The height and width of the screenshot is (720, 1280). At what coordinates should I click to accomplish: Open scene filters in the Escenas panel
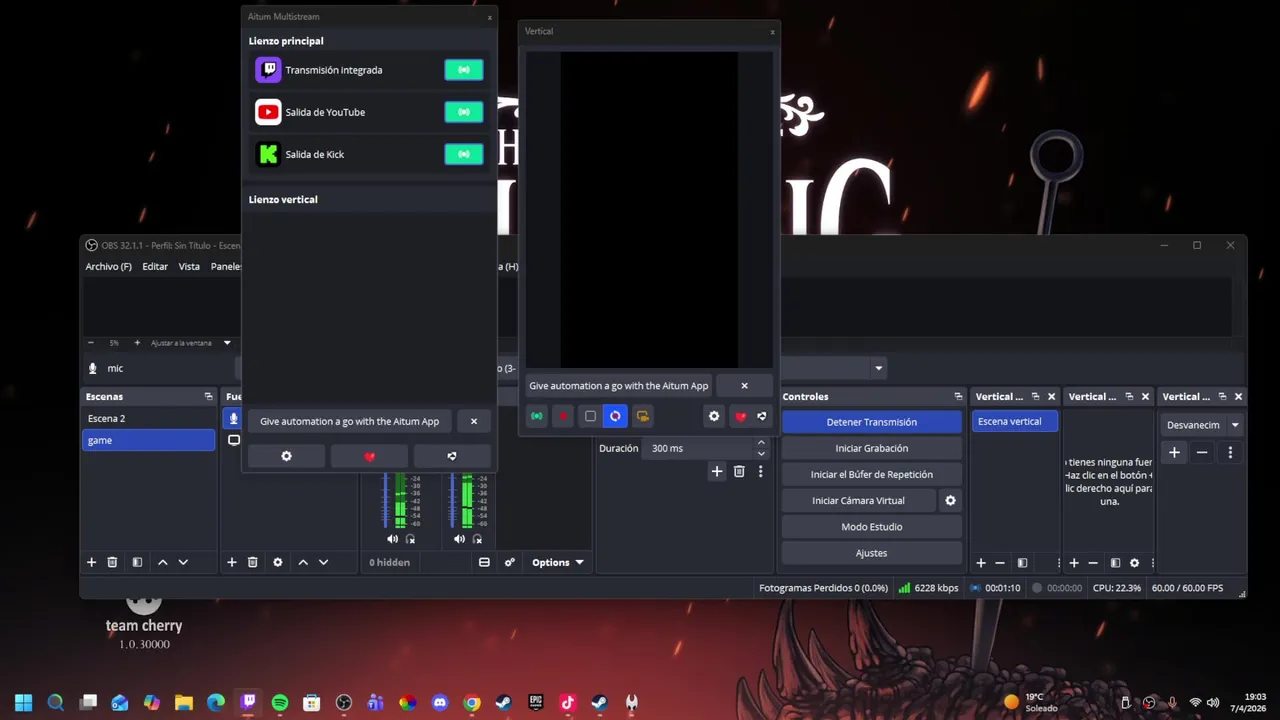[137, 562]
